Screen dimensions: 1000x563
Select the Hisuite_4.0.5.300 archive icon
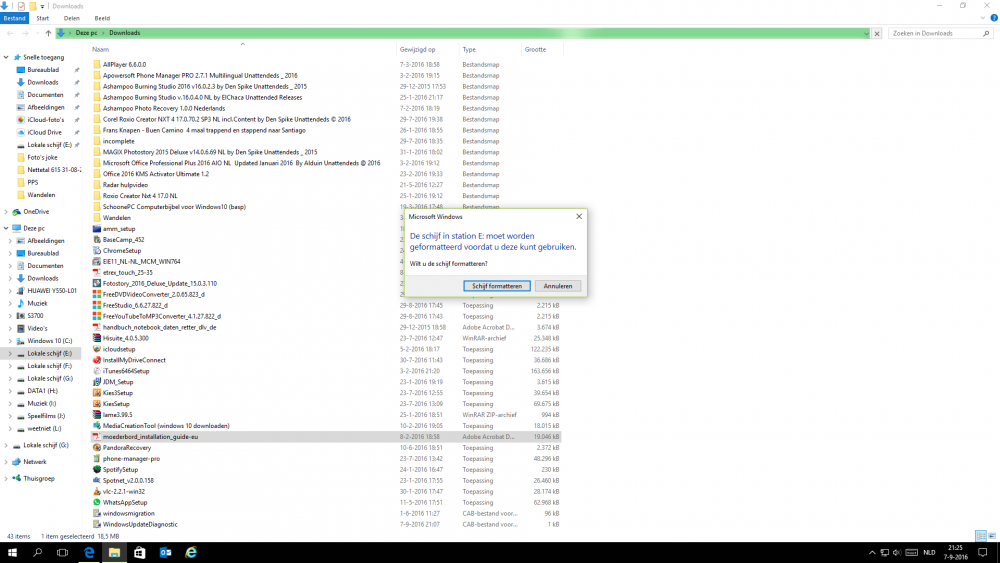(x=97, y=338)
